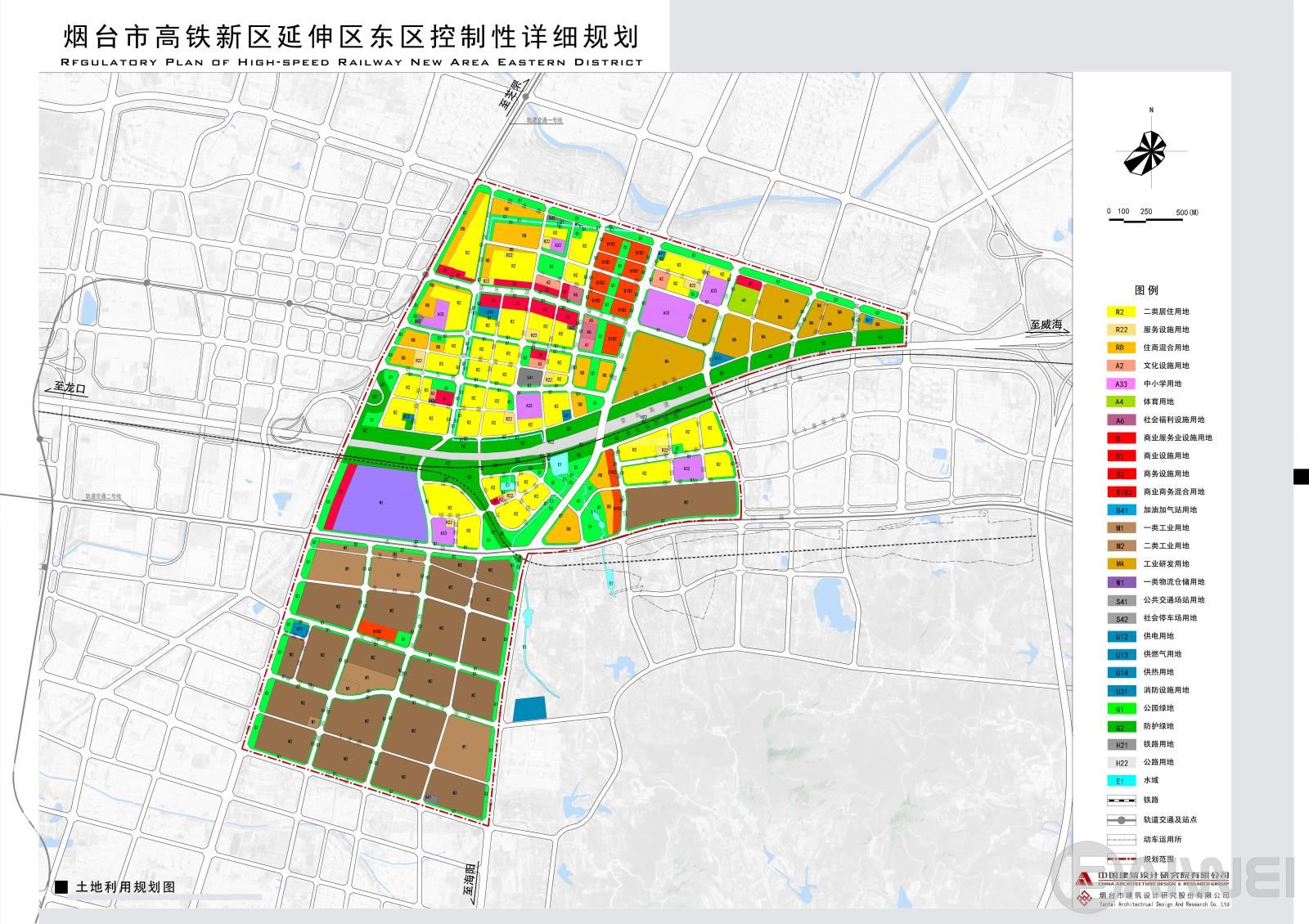Select the A33 pink school legend swatch
Screen dimensions: 1309x924
[1120, 384]
